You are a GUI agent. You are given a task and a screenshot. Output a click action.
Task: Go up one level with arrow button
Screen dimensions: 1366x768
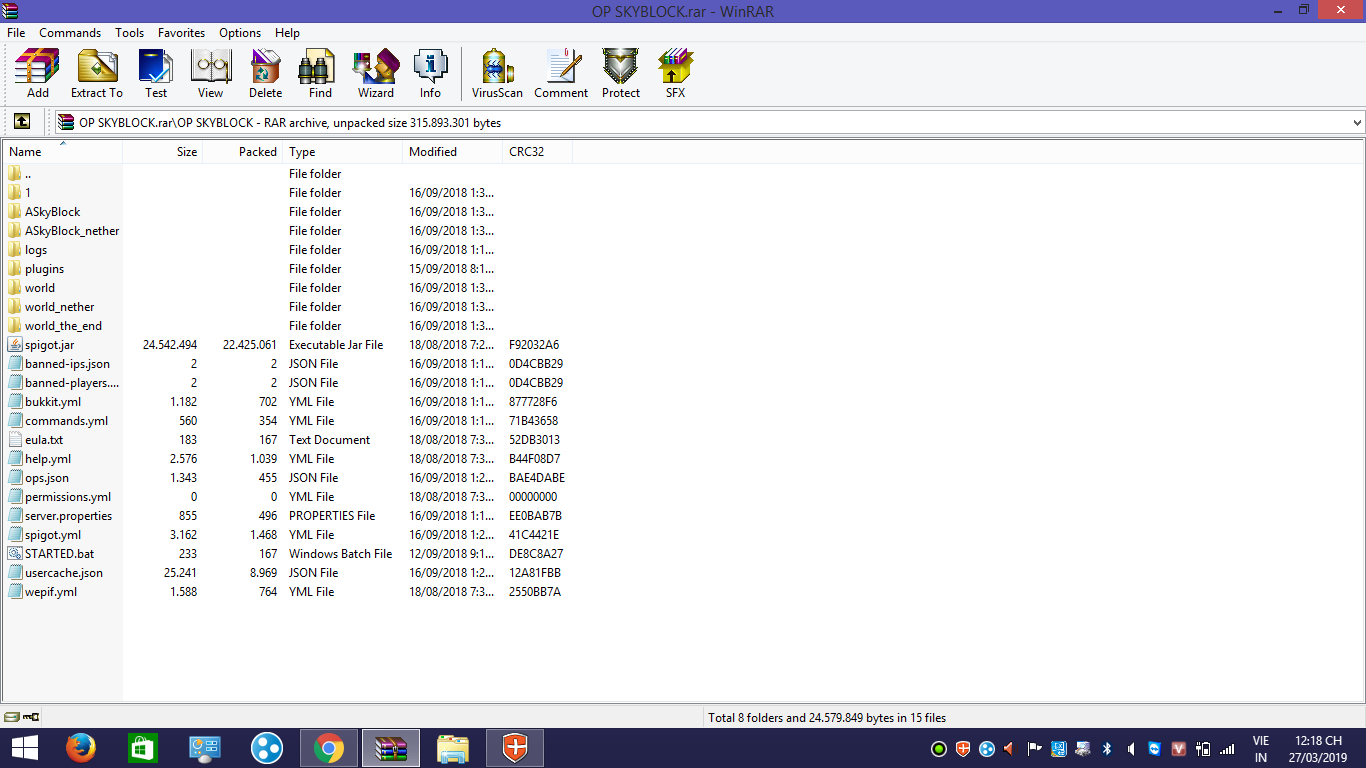tap(22, 122)
